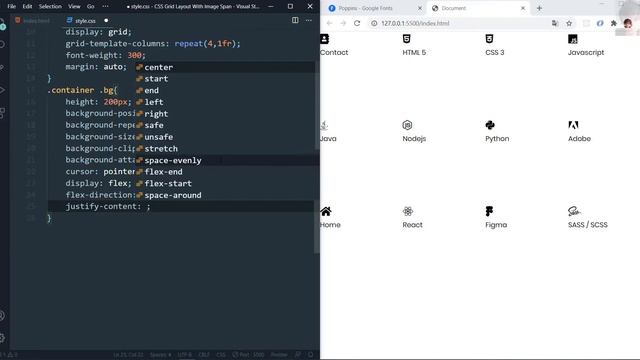Open the Go menu
Screen dimensions: 640x360
[91, 7]
